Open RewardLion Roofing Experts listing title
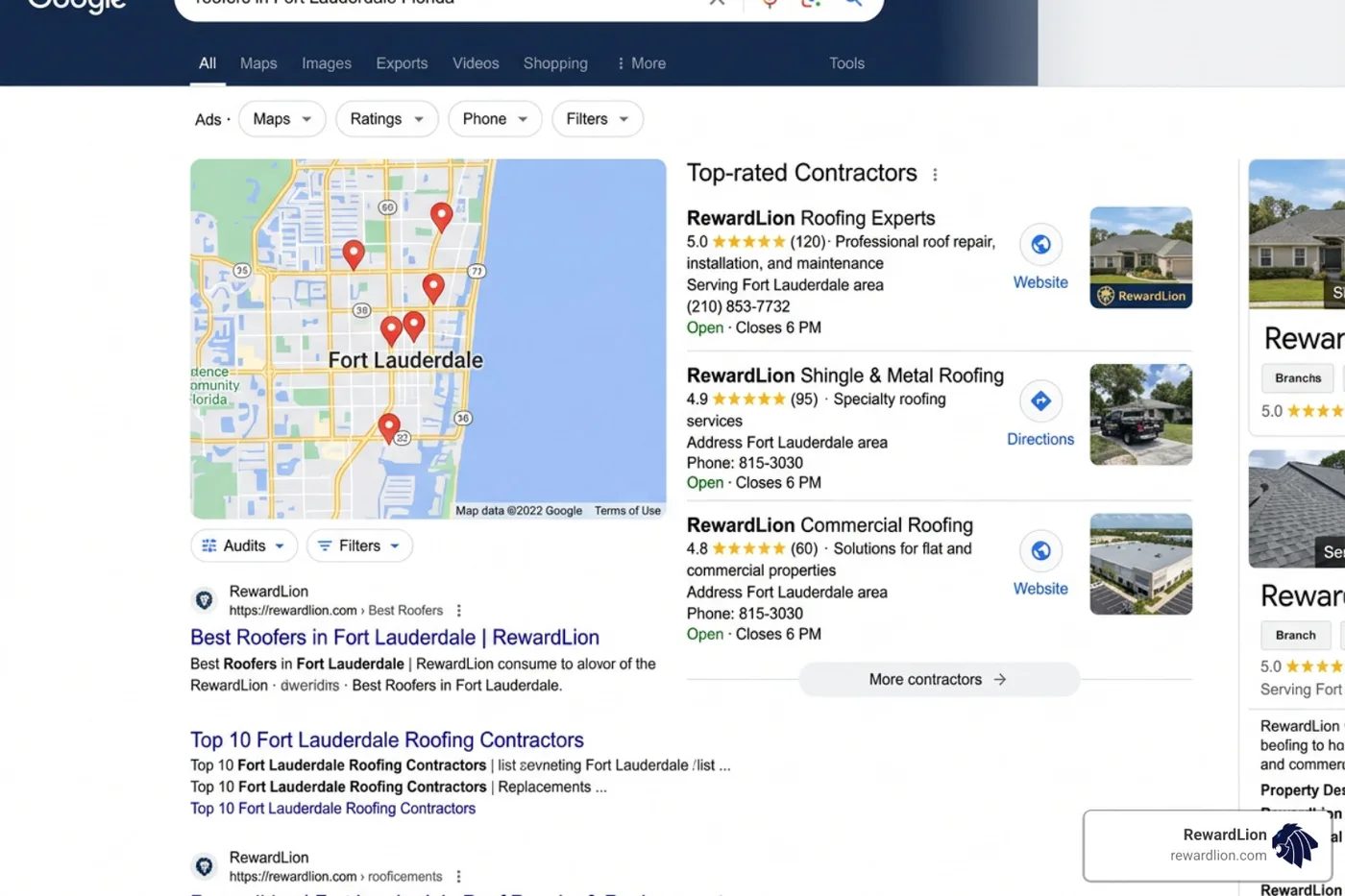The image size is (1345, 896). pyautogui.click(x=811, y=218)
